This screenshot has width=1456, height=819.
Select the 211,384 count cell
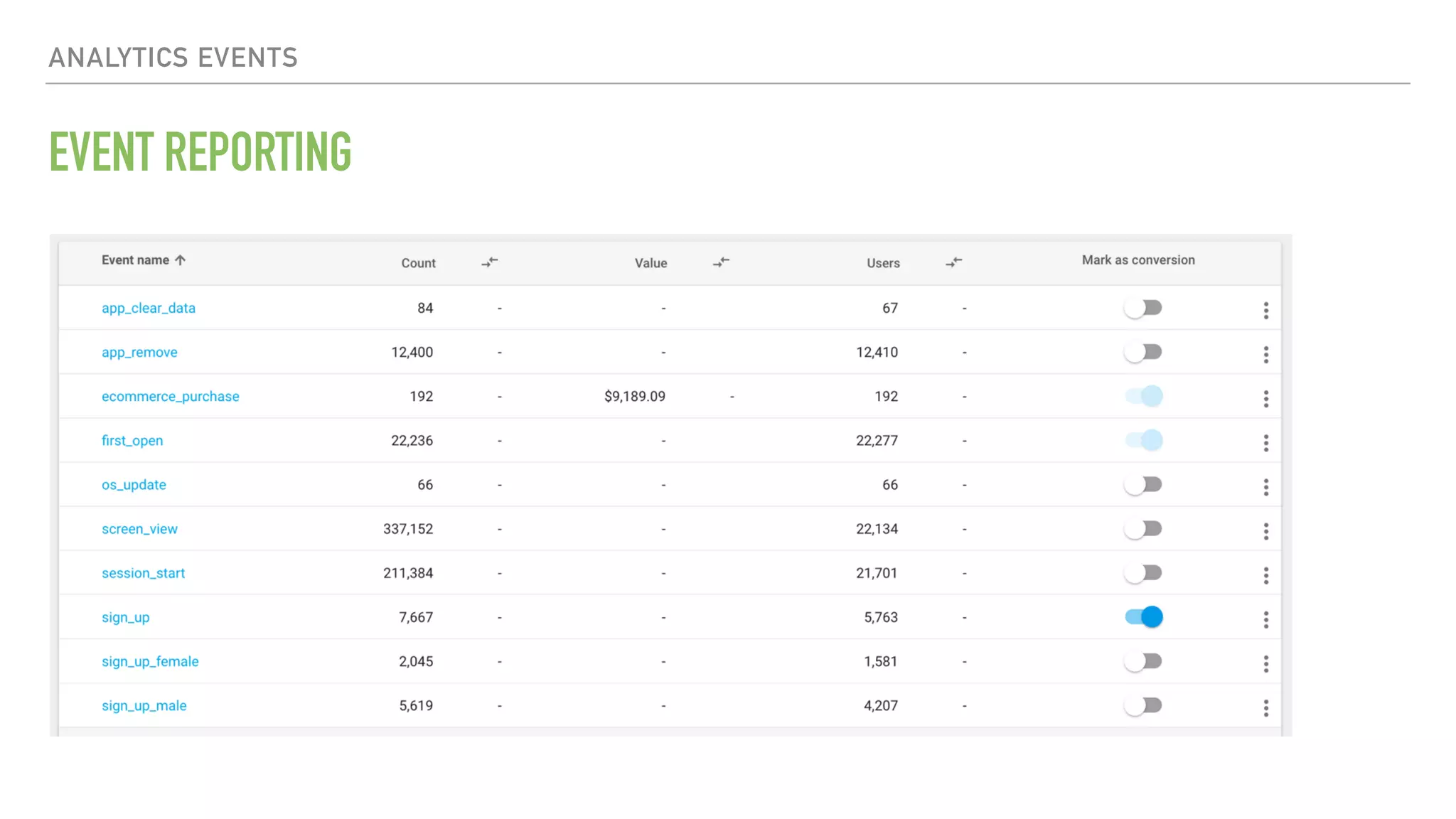[x=408, y=573]
